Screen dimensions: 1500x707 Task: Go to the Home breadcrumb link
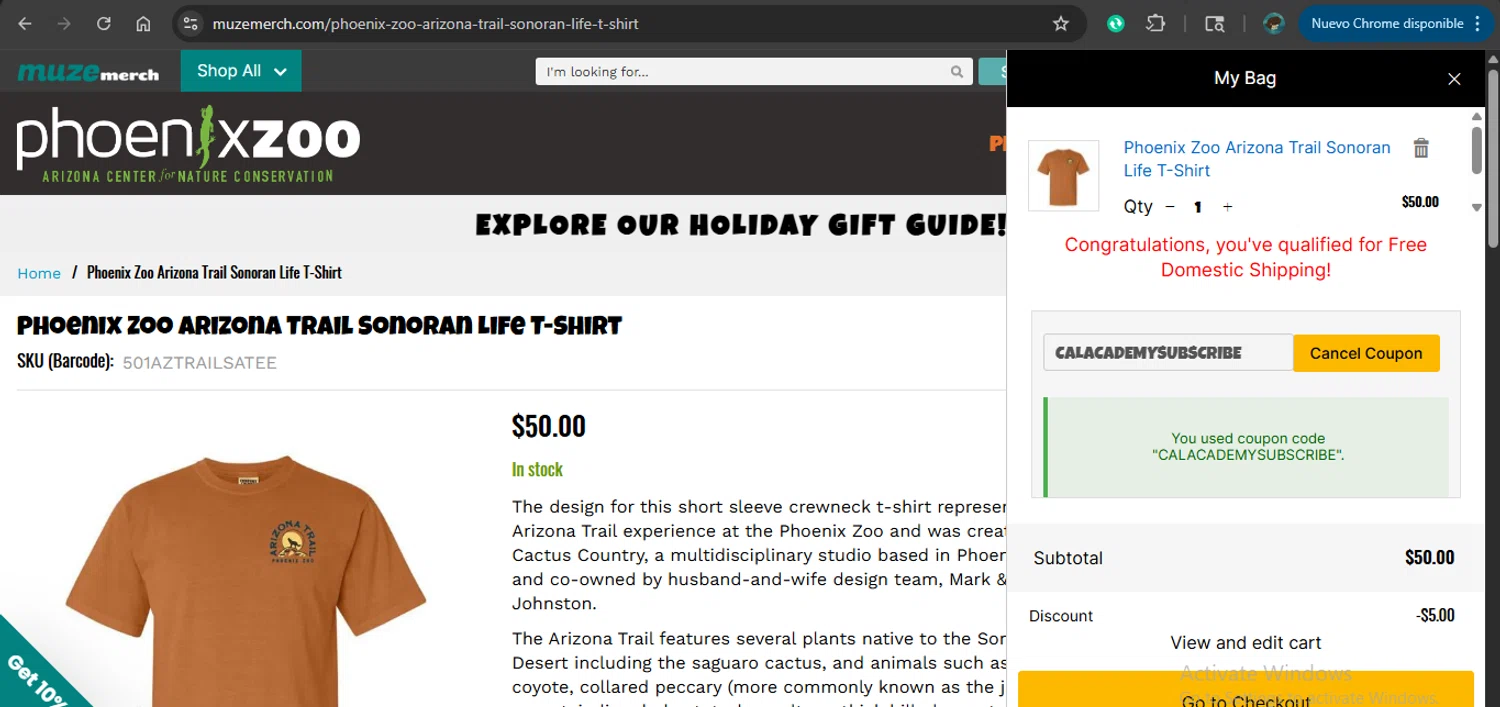pyautogui.click(x=39, y=273)
